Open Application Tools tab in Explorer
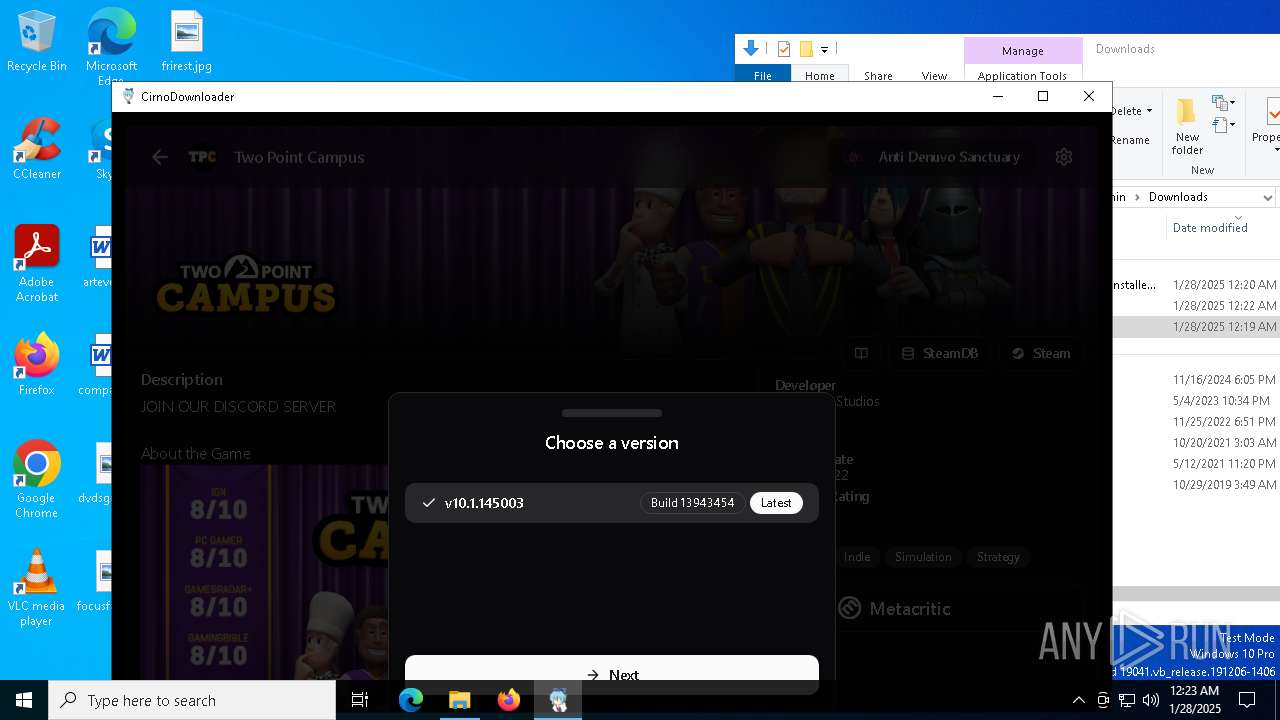The height and width of the screenshot is (720, 1280). (x=1022, y=76)
